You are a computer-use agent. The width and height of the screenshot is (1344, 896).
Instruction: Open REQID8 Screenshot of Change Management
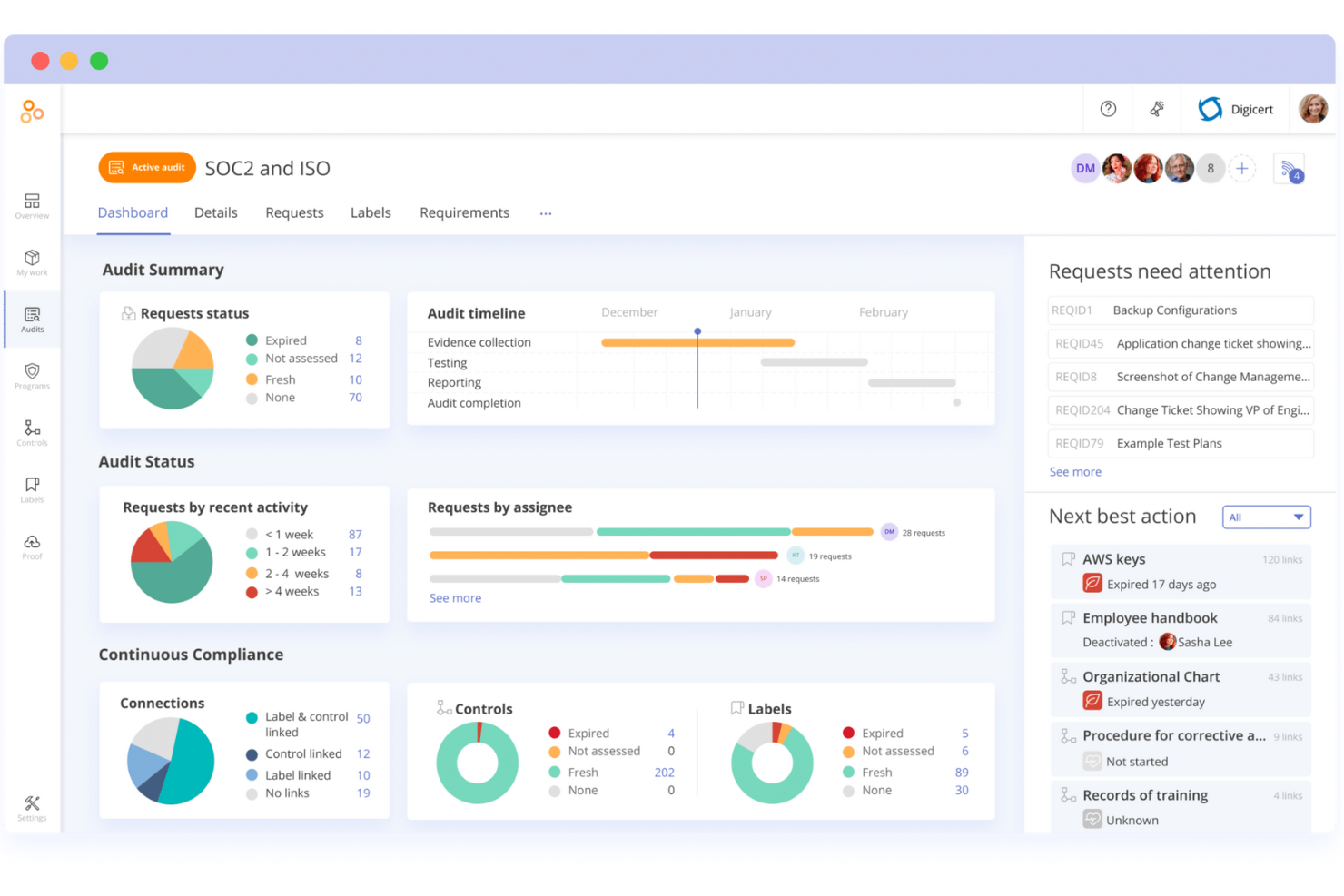point(1181,377)
